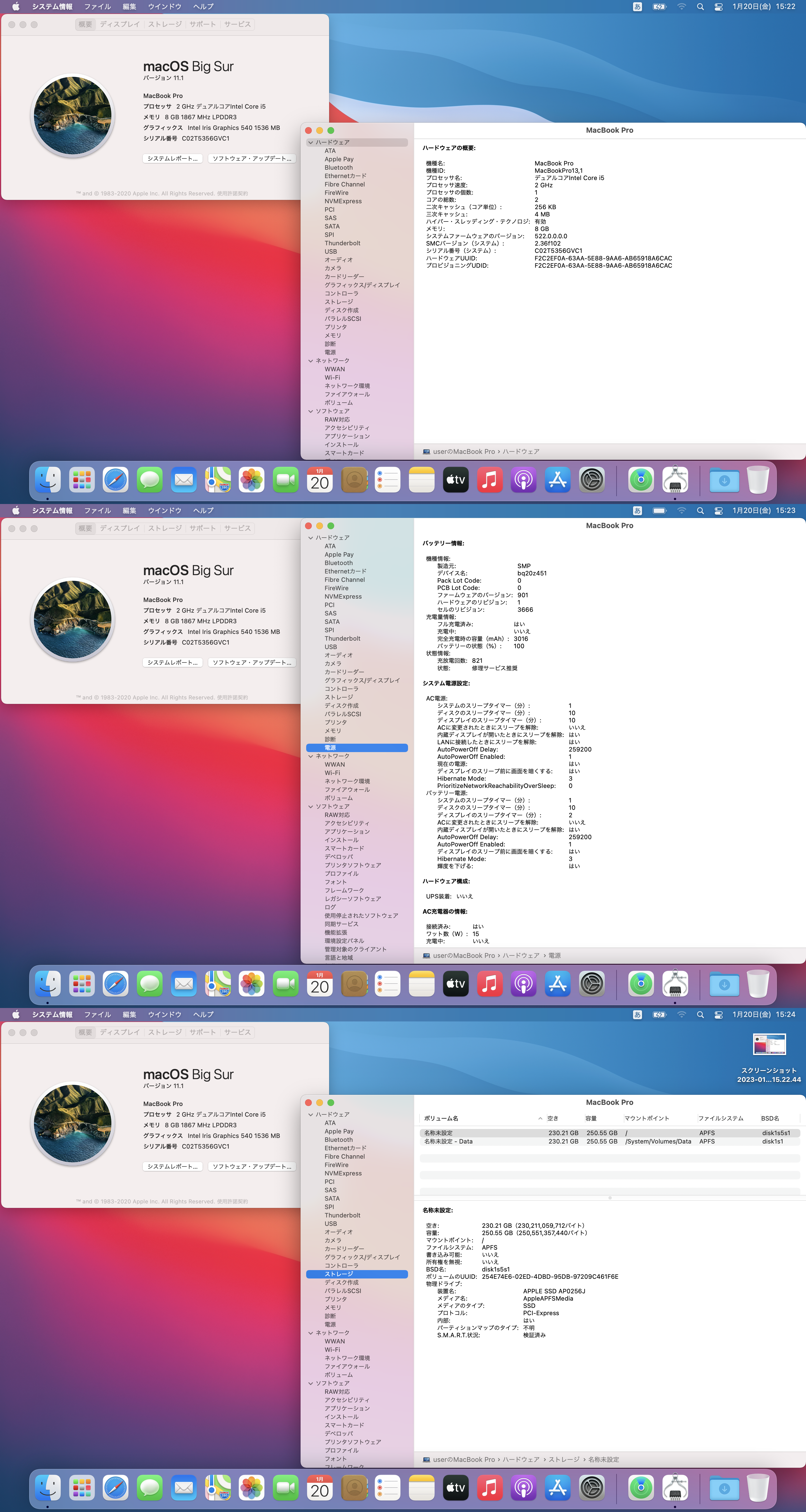806x1512 pixels.
Task: Open Messages in the Dock of the 15:22 desktop
Action: [149, 480]
